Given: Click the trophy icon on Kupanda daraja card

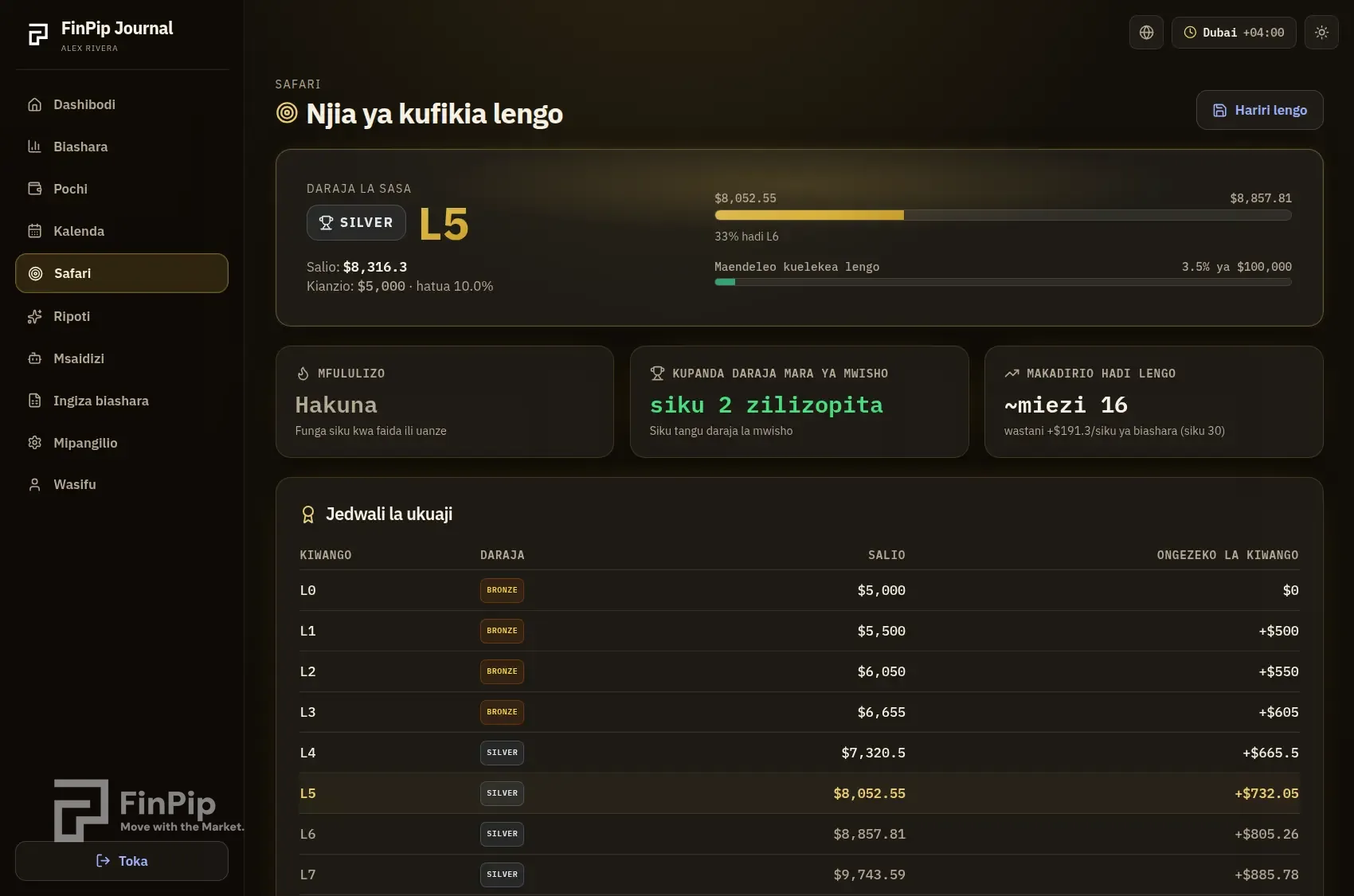Looking at the screenshot, I should click(x=657, y=374).
